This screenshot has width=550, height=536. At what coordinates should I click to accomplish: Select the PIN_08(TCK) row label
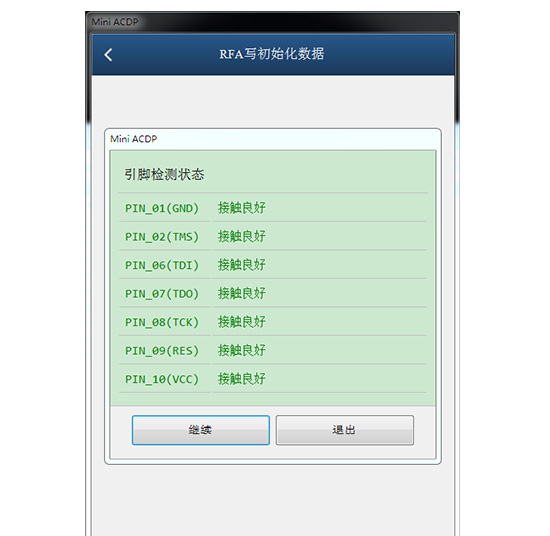coord(162,322)
